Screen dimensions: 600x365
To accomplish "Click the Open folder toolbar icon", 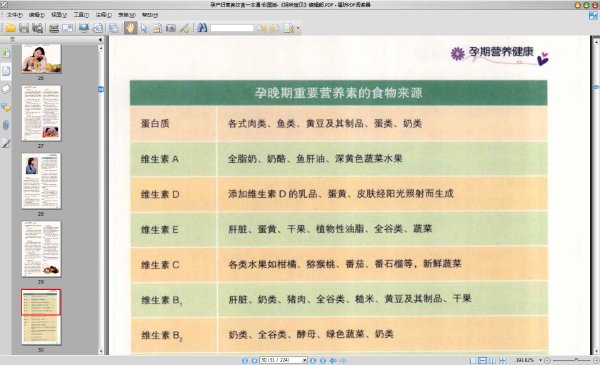I will point(10,28).
